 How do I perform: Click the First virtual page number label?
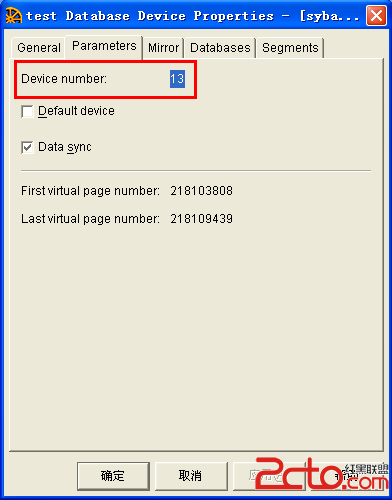pos(90,191)
